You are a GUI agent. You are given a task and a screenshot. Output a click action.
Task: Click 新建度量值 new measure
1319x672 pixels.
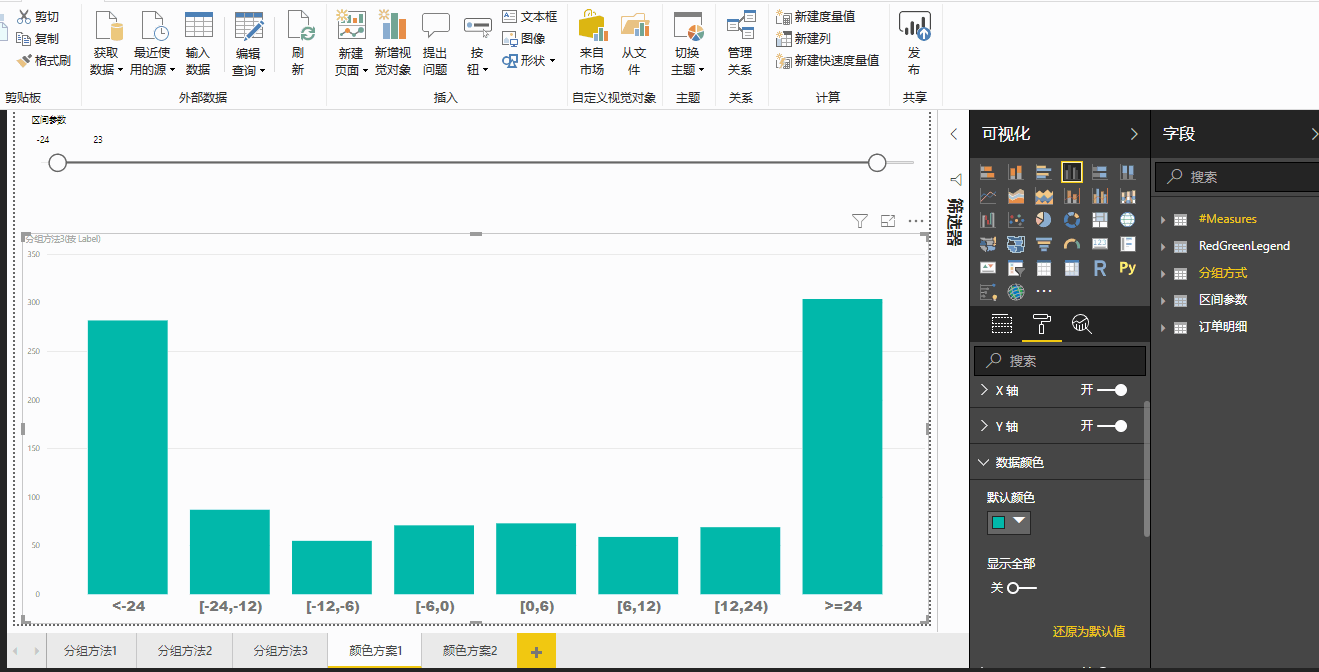tap(816, 17)
